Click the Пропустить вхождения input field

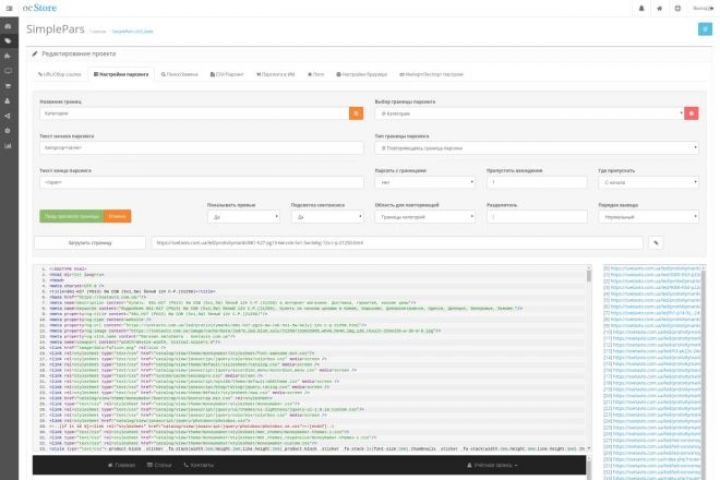(x=537, y=182)
